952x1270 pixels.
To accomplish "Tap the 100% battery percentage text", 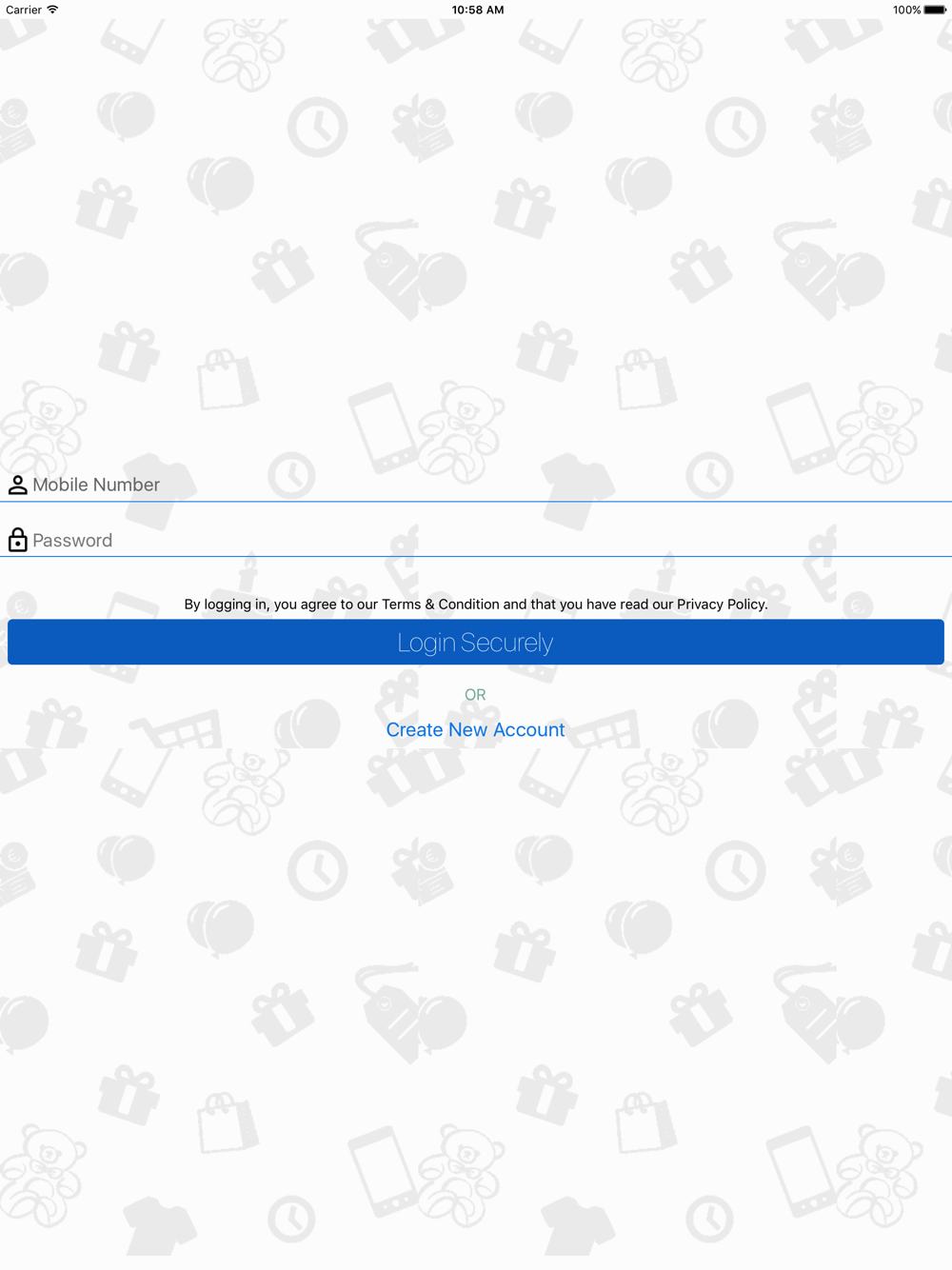I will [906, 10].
